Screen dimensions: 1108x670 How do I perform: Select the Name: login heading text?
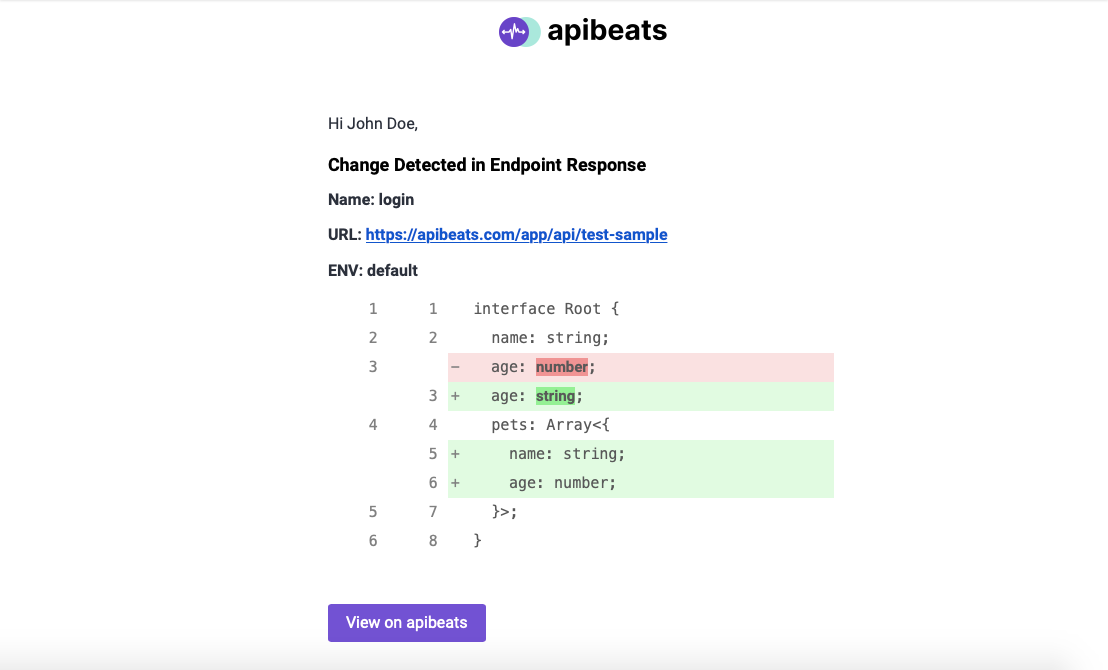pos(370,199)
